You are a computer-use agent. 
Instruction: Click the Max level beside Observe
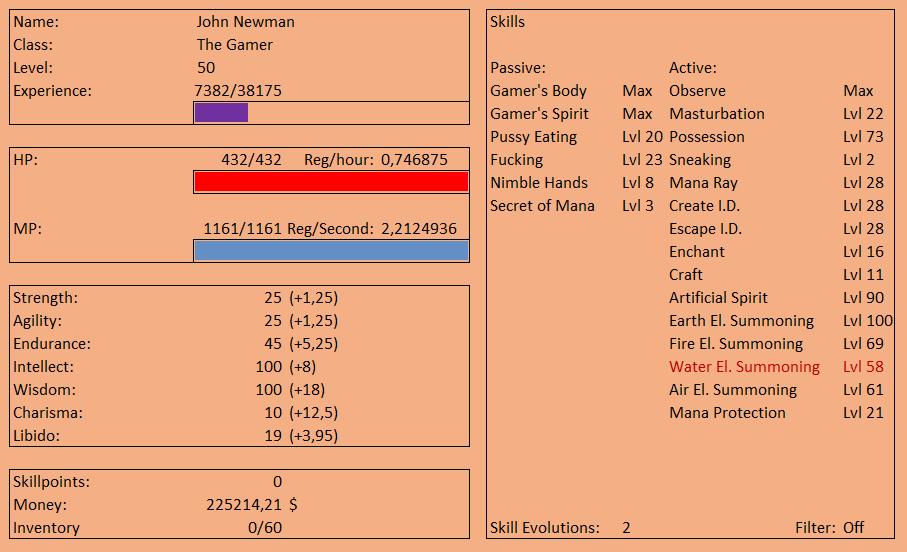point(858,91)
